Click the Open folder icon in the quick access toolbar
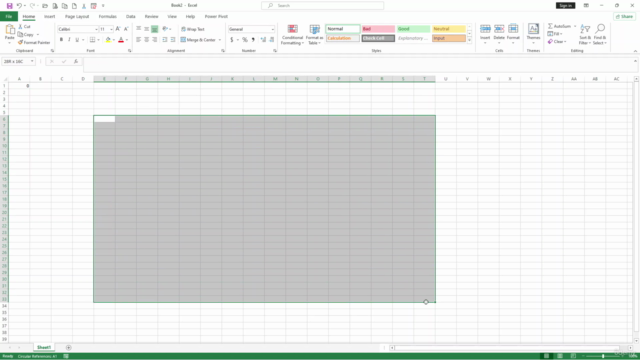The height and width of the screenshot is (360, 640). (x=45, y=6)
